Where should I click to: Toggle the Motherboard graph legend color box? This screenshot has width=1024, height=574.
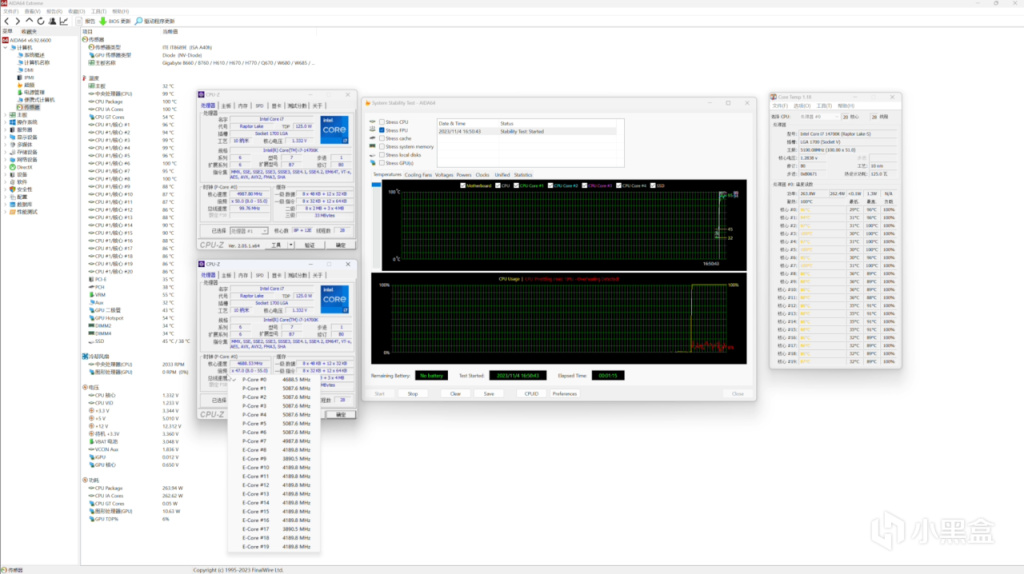point(462,185)
